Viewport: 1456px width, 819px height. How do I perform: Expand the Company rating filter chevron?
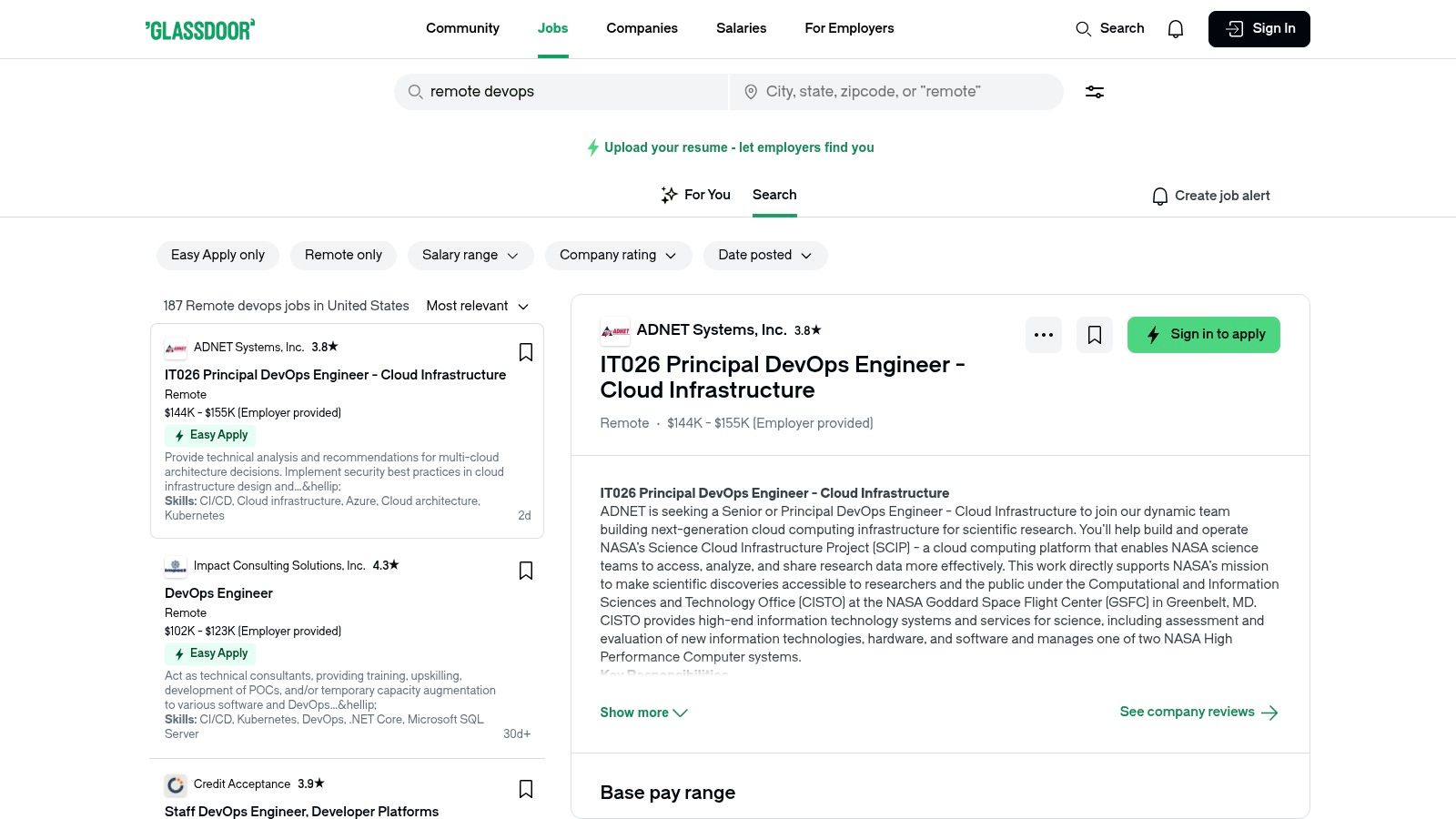(672, 256)
